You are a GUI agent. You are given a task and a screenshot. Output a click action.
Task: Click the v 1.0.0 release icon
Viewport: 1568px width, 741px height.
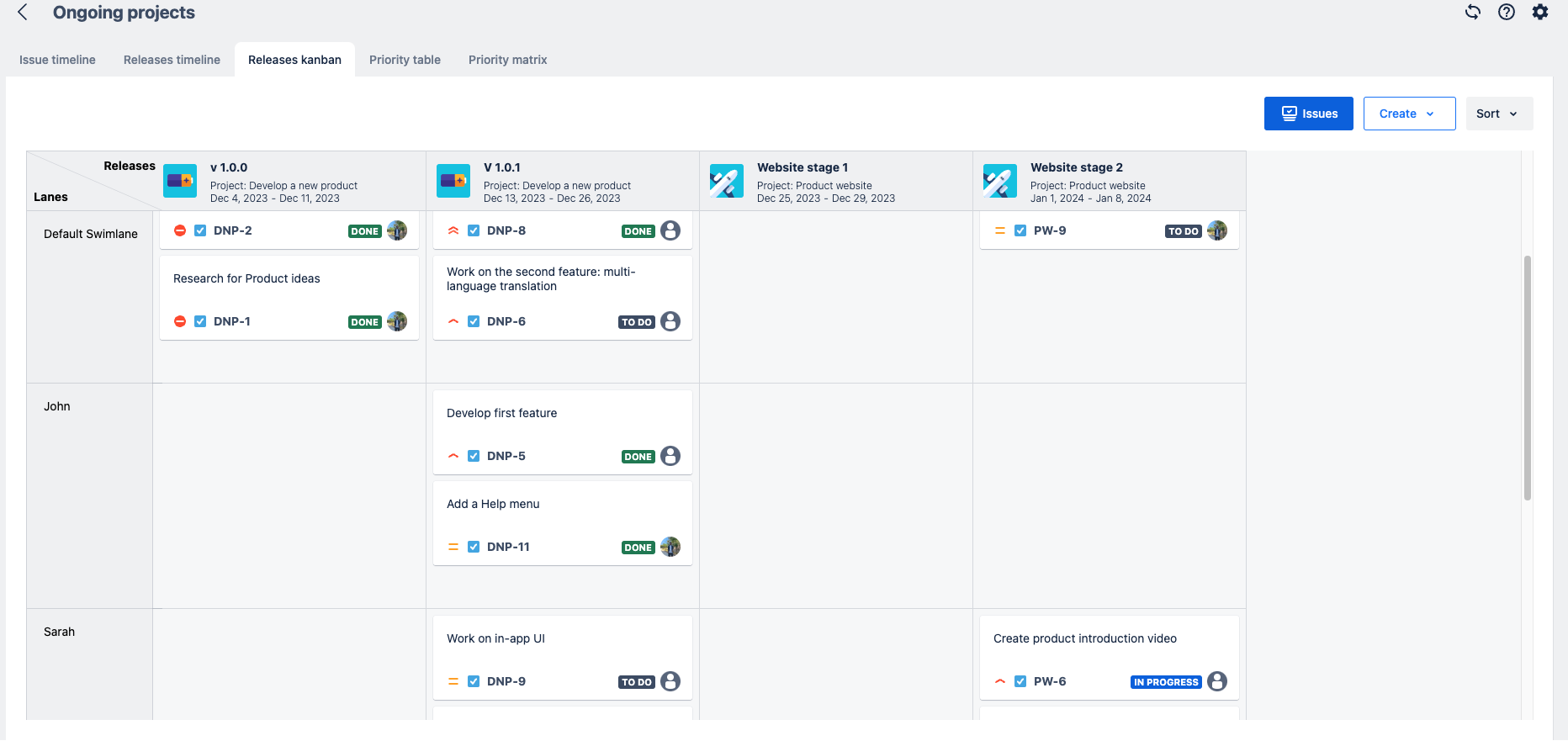[180, 181]
